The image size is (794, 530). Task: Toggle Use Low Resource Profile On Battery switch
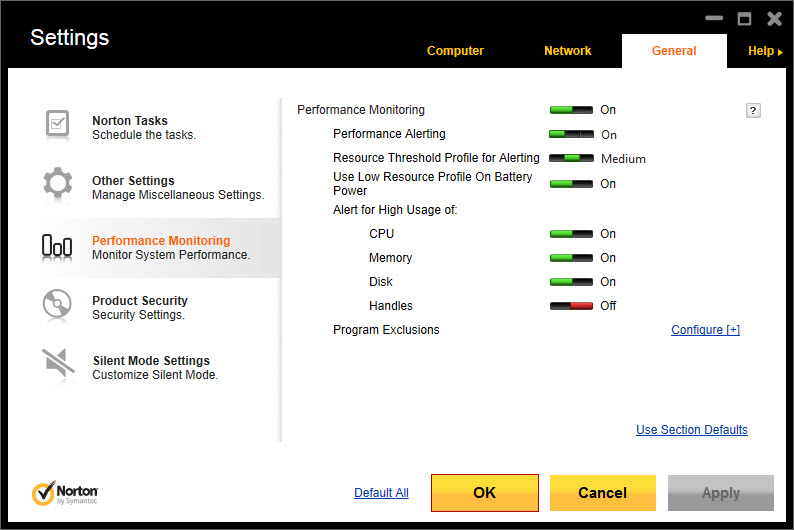[571, 184]
